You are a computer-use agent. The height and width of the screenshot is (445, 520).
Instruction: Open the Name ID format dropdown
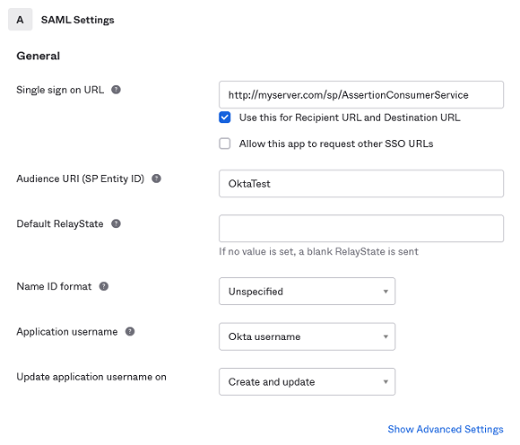tap(307, 291)
